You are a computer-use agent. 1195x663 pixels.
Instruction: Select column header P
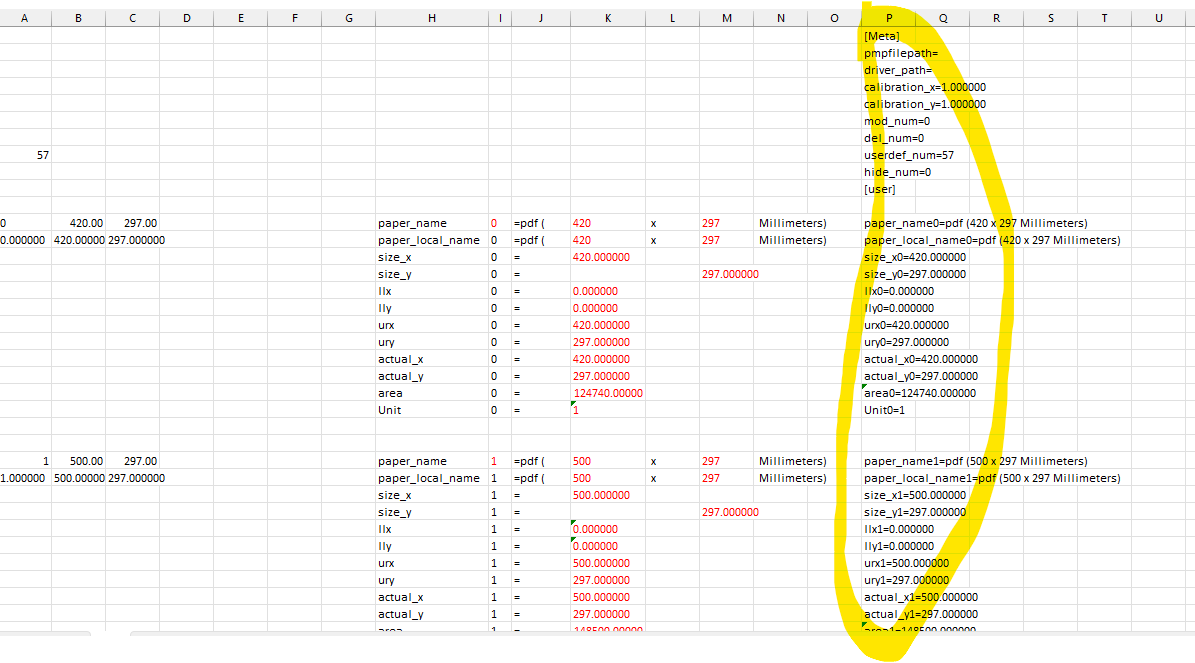click(889, 17)
